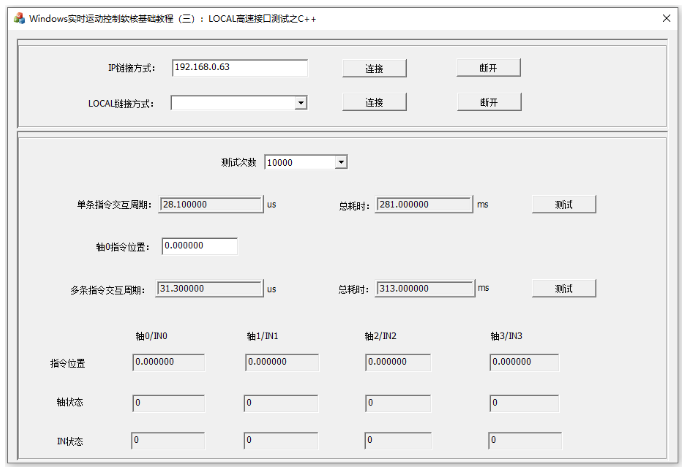Click 断开 button in the LOCAL链接方式 row
Image resolution: width=689 pixels, height=473 pixels.
point(489,102)
